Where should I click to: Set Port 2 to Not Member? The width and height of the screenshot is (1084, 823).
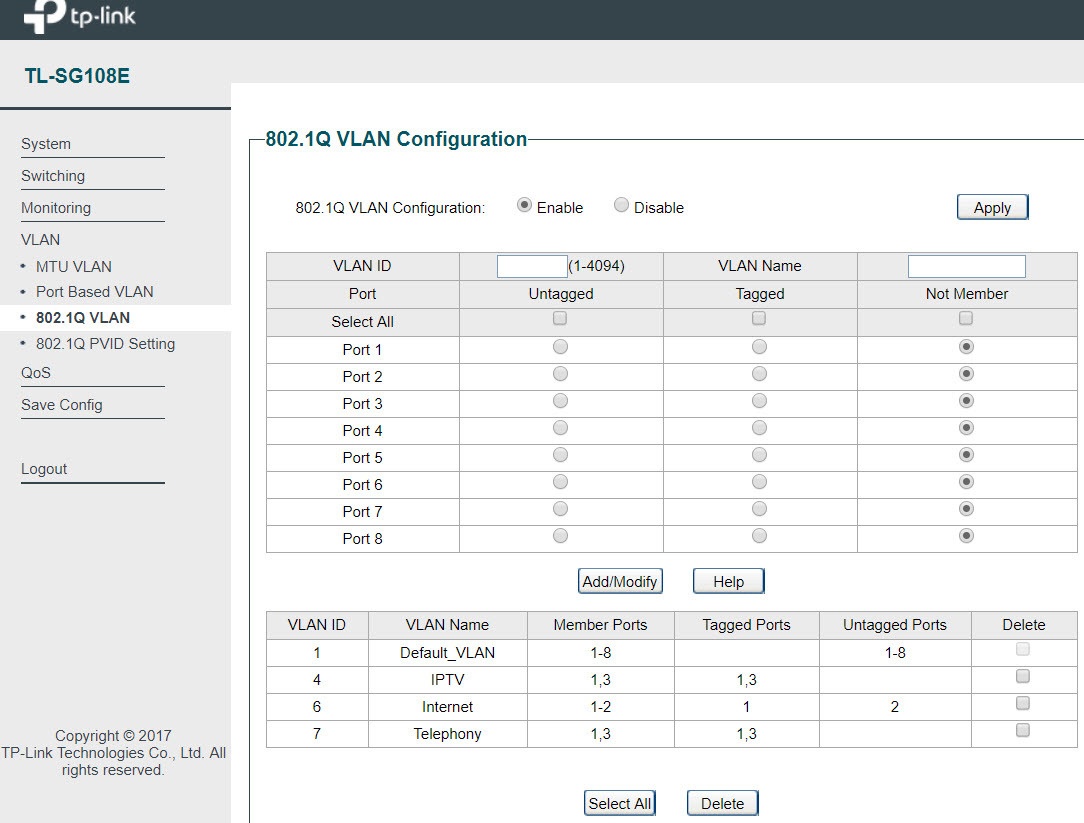pos(966,373)
